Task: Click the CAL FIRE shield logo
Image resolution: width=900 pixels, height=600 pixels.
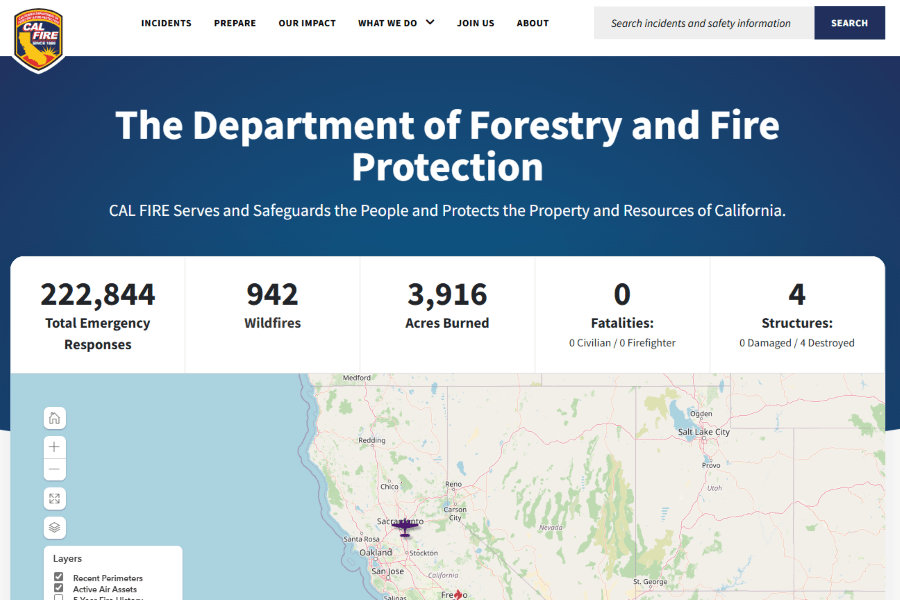Action: [x=38, y=40]
